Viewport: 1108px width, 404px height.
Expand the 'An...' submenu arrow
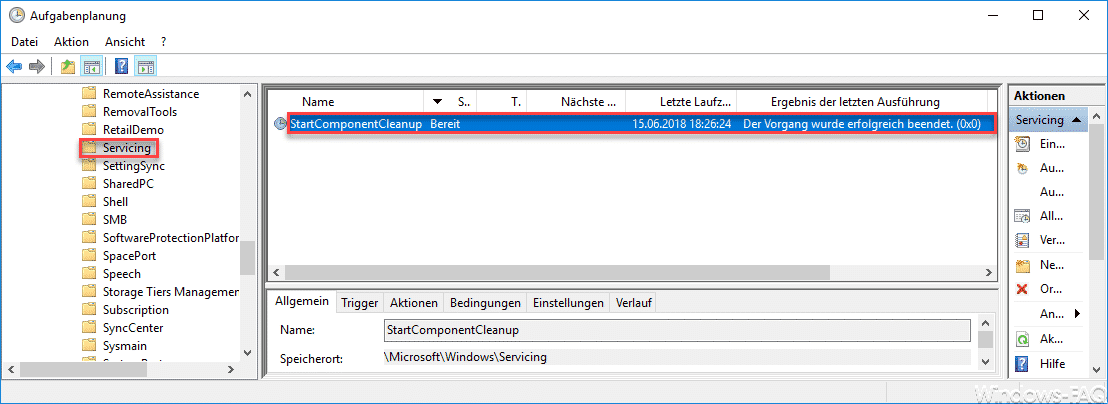pos(1078,314)
